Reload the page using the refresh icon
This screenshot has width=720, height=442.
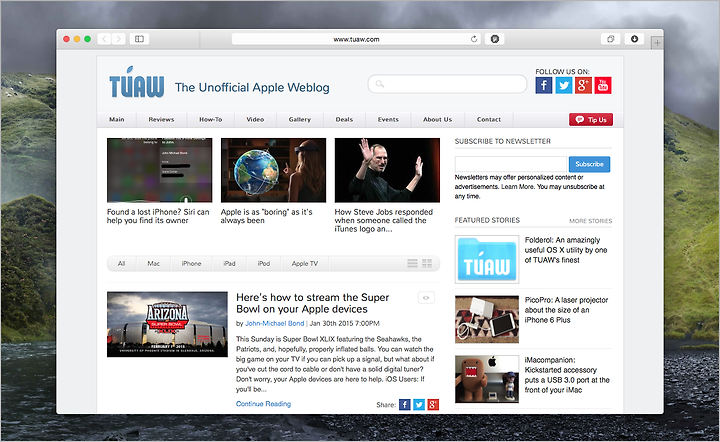point(474,39)
